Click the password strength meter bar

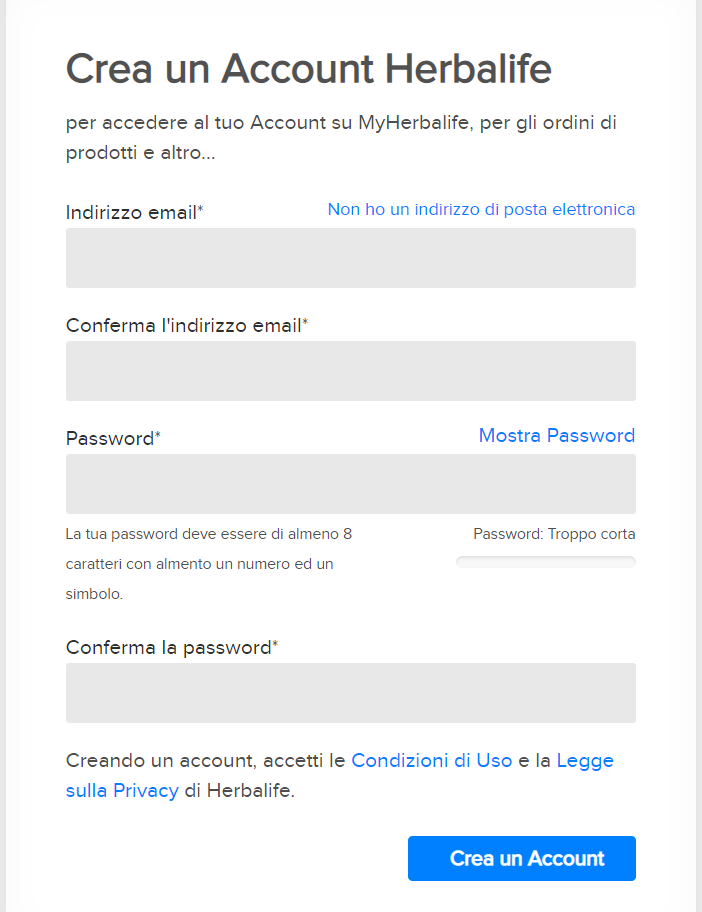click(x=545, y=562)
